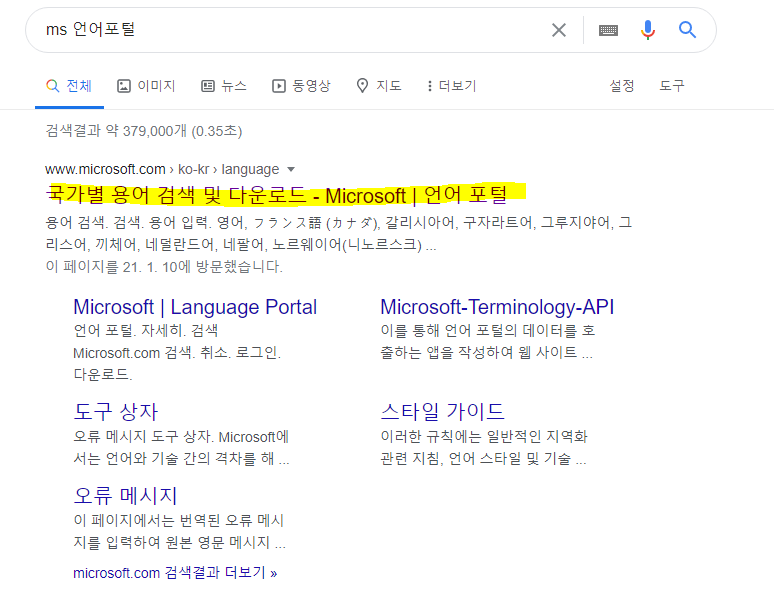Switch to the 동영상 (Videos) tab

point(301,86)
